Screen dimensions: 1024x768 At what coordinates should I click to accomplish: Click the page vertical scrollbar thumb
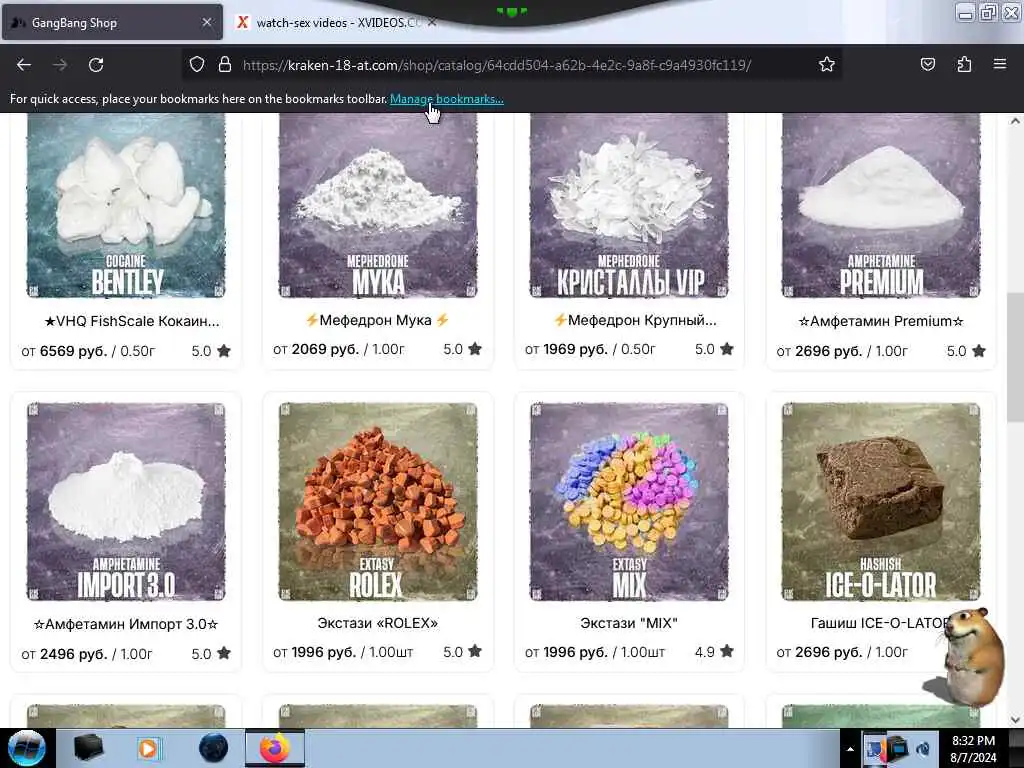pos(1015,357)
